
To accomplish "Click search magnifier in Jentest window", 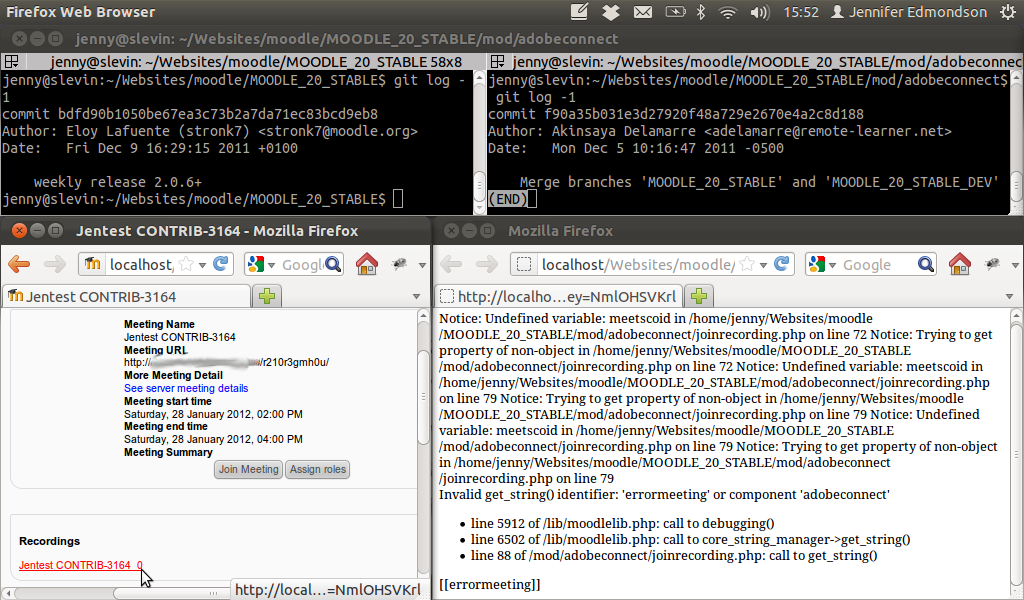I will pos(333,264).
